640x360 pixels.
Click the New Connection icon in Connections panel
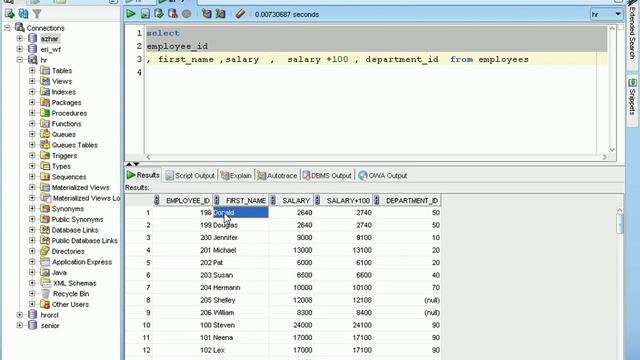(9, 14)
